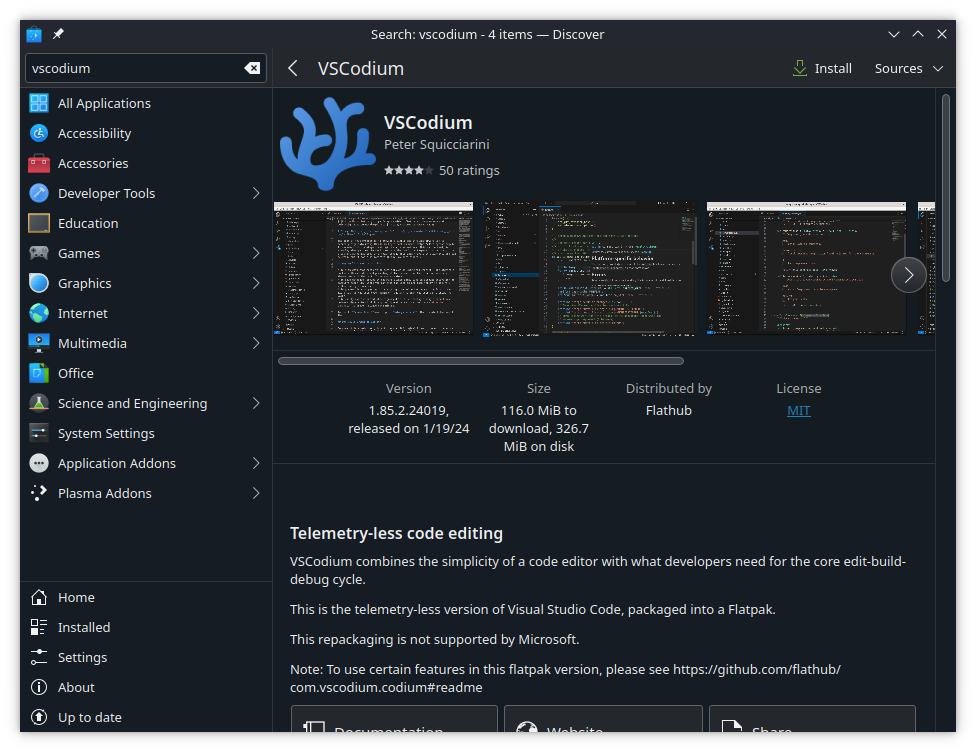The height and width of the screenshot is (752, 976).
Task: Expand Science and Engineering category arrow
Action: click(256, 403)
